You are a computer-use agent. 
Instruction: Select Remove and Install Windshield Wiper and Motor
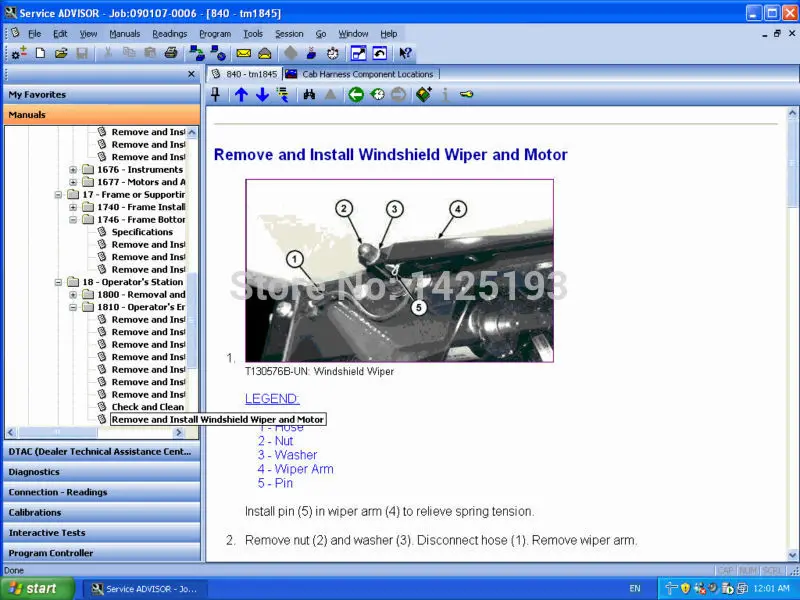217,419
